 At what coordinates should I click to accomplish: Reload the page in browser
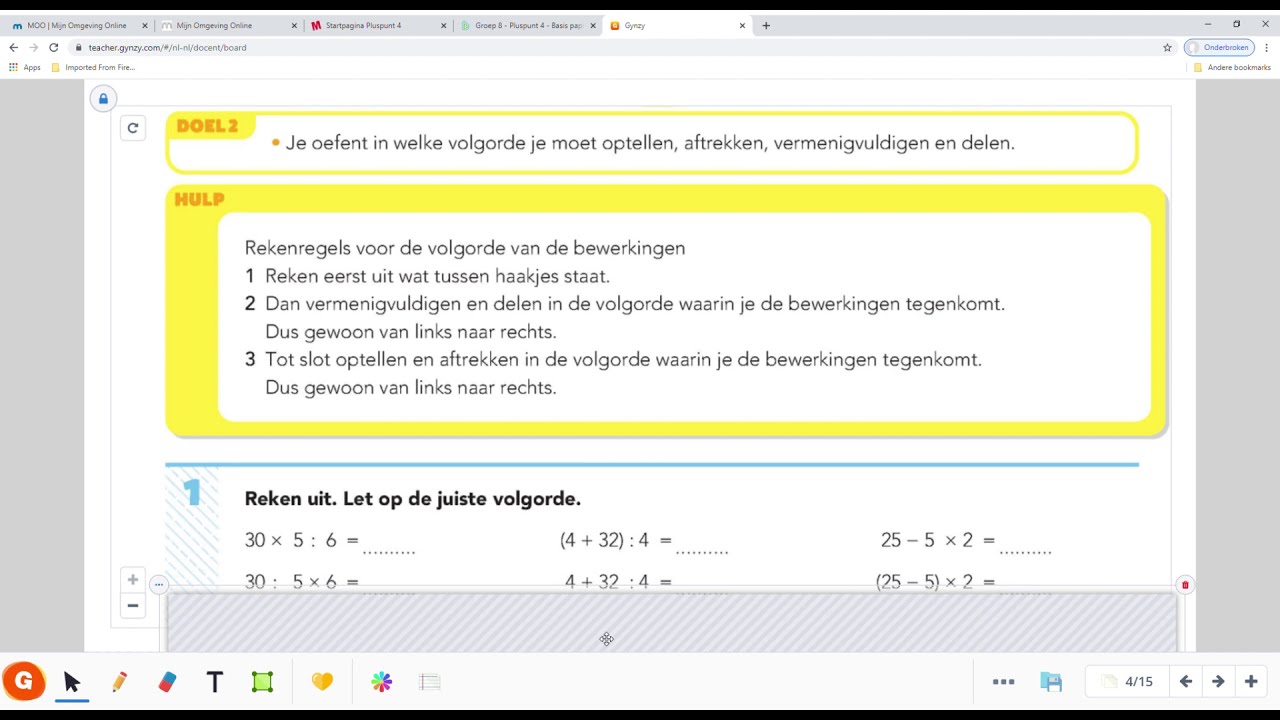tap(54, 47)
